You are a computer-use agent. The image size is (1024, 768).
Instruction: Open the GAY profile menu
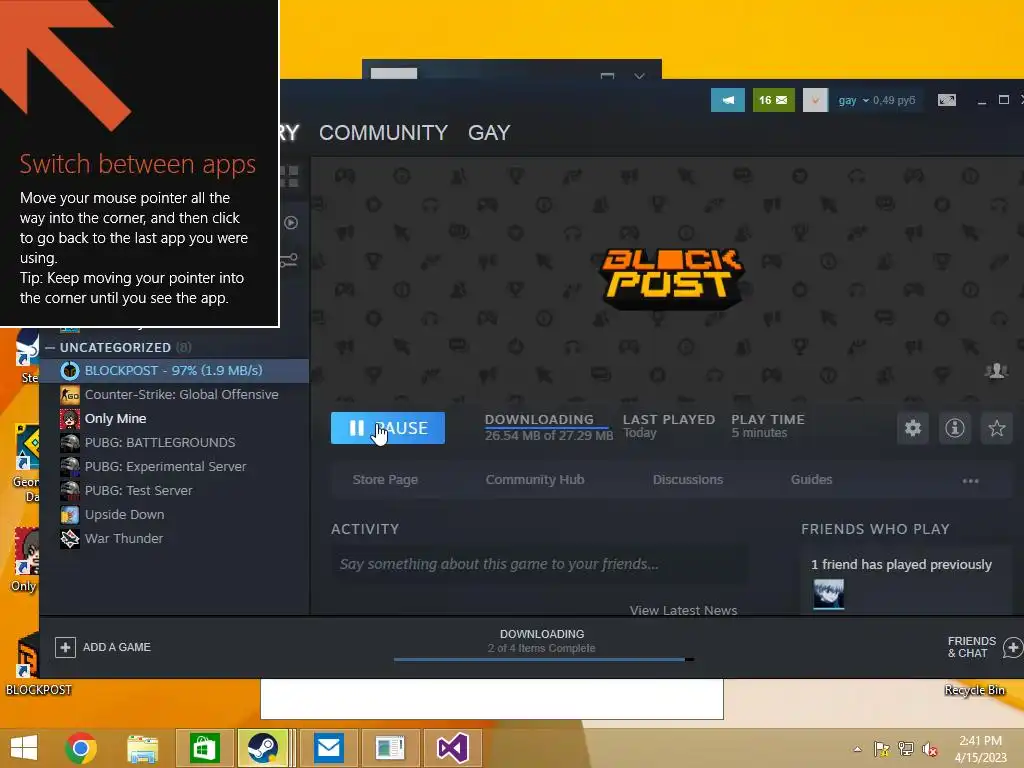point(489,133)
